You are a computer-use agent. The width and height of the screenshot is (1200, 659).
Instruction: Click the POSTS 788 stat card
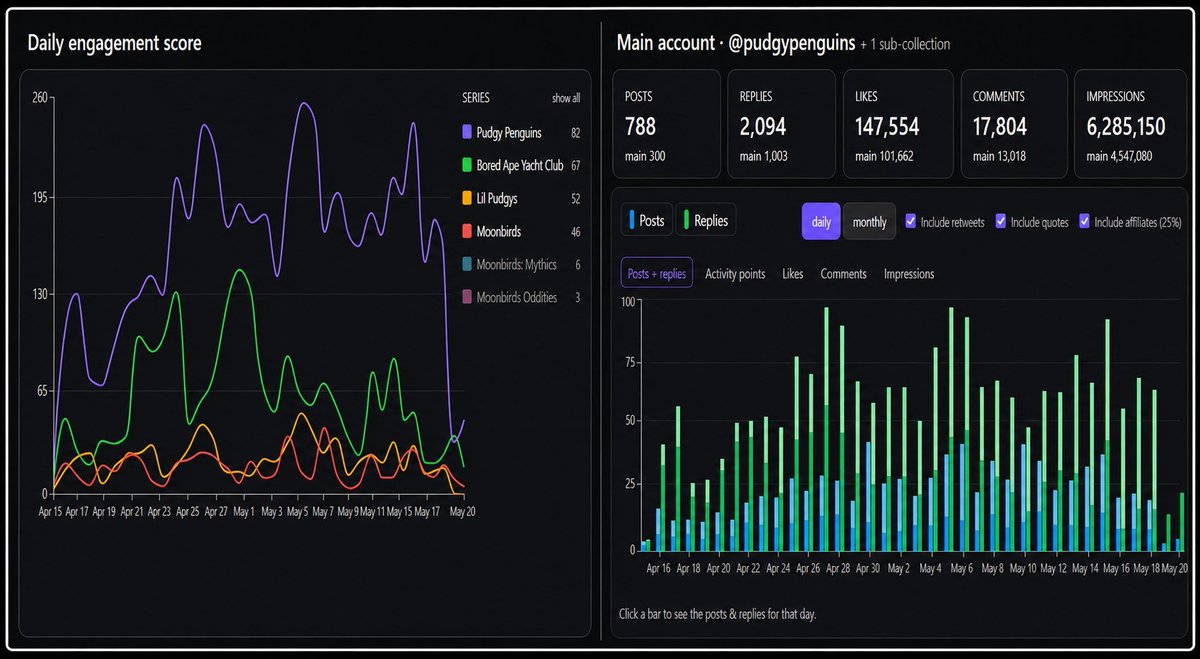[665, 124]
